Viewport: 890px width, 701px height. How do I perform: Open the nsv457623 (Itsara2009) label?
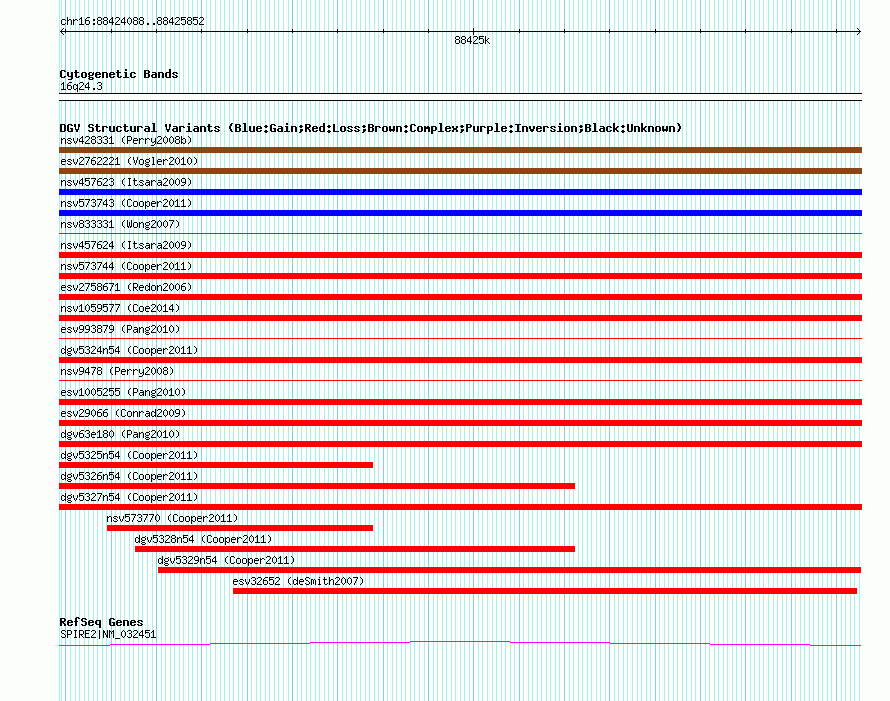point(126,182)
